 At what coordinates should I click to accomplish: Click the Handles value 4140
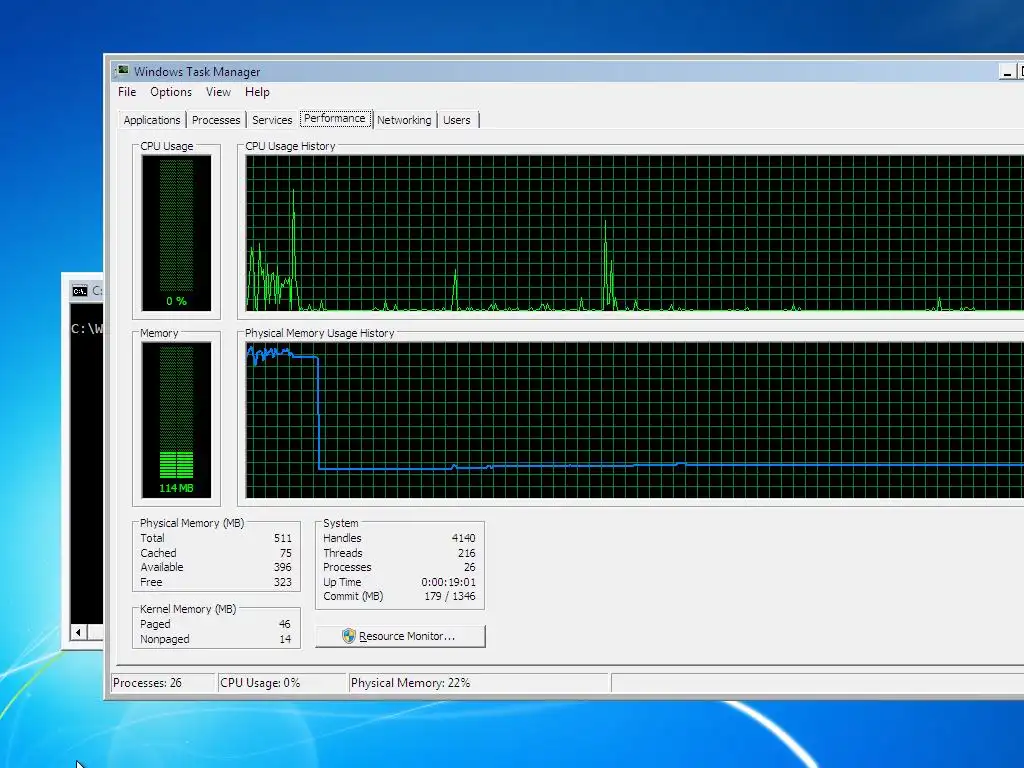tap(464, 538)
